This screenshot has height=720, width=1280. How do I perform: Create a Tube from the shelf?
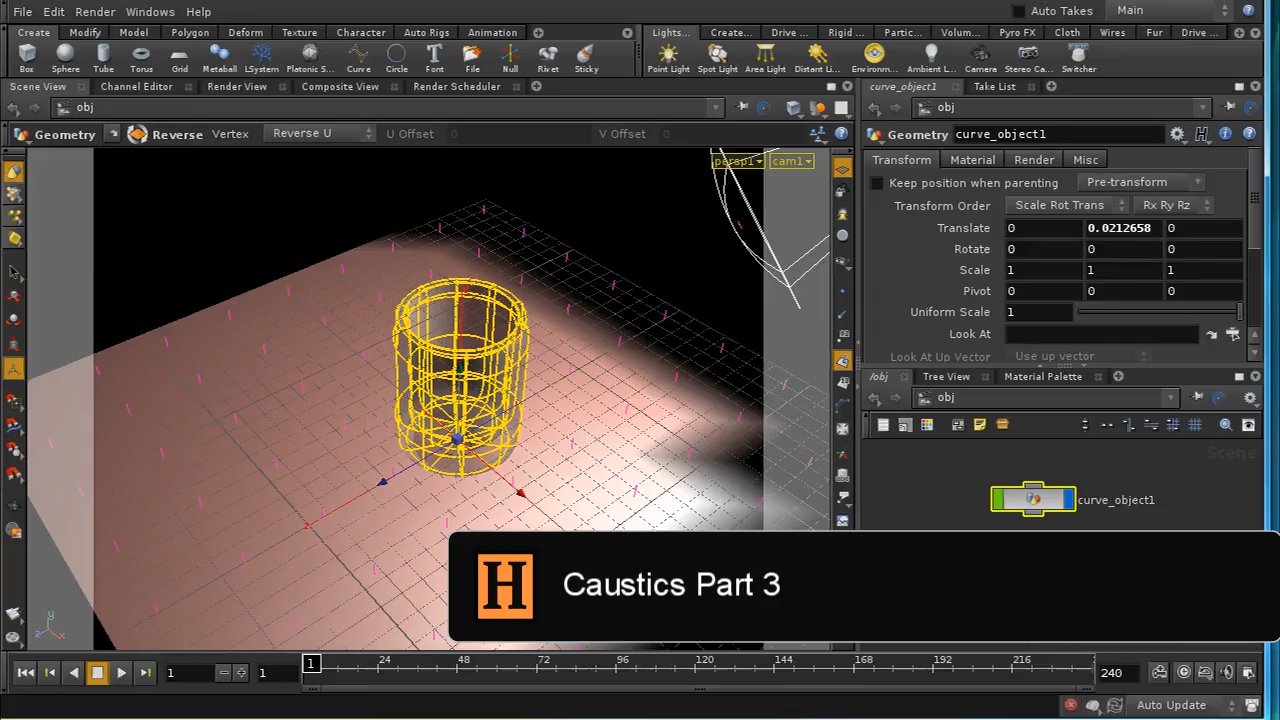(x=103, y=55)
